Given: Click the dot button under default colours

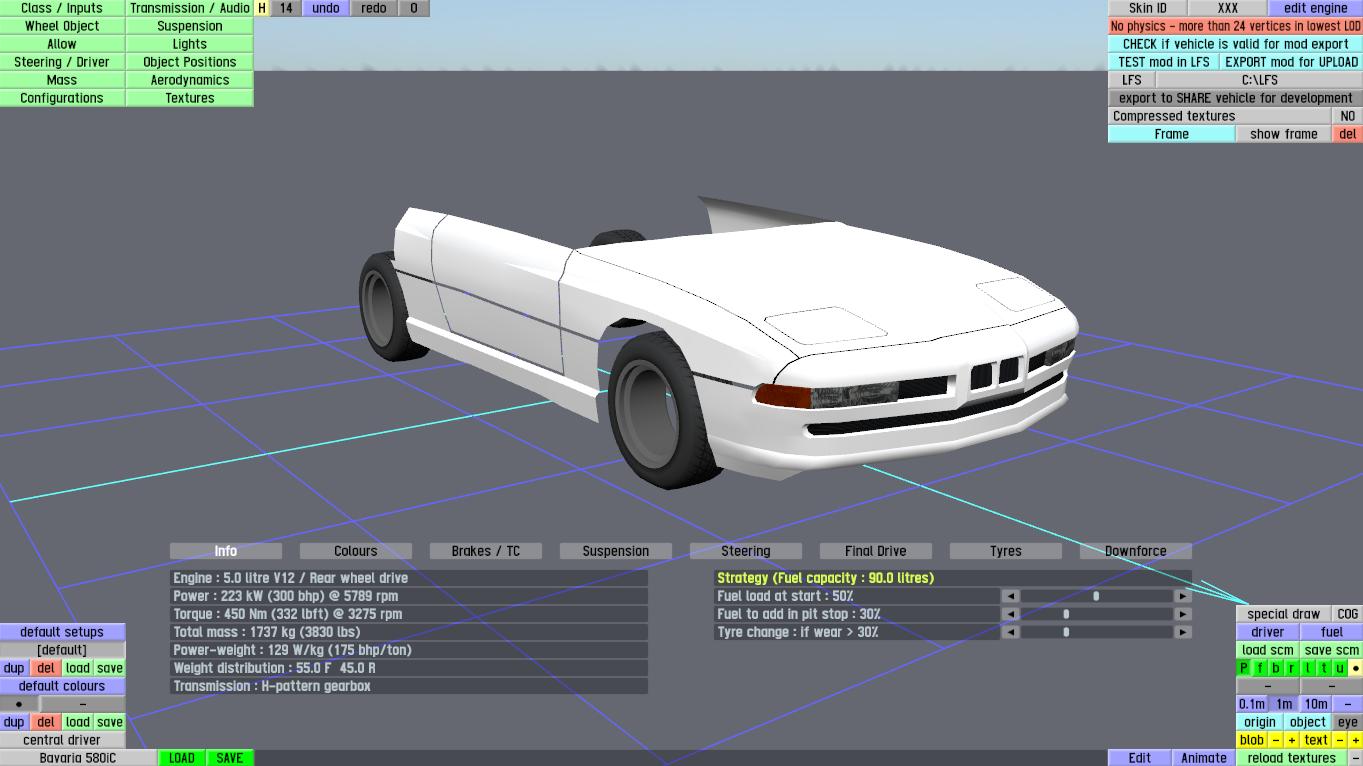Looking at the screenshot, I should [19, 704].
